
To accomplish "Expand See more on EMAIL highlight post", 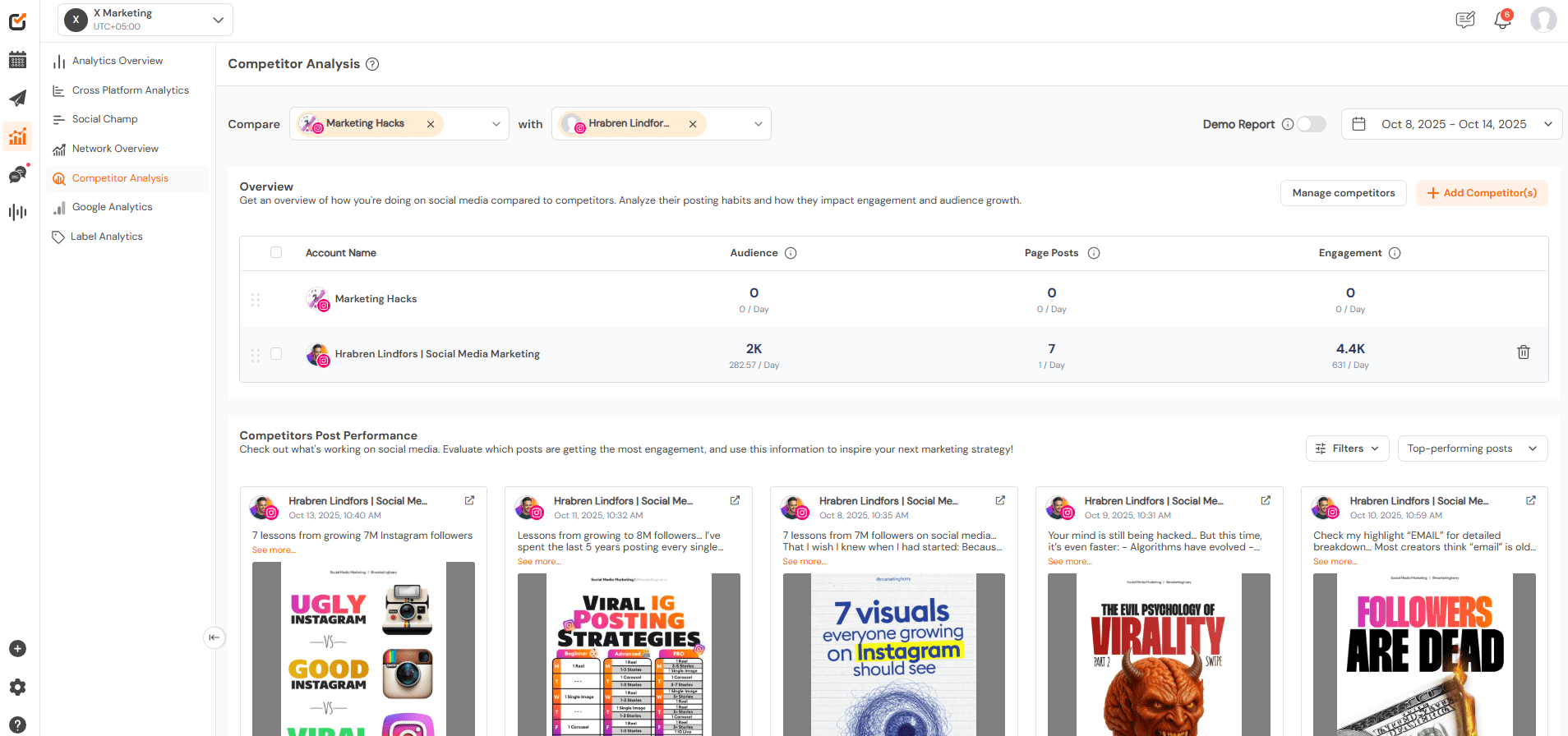I will point(1335,562).
